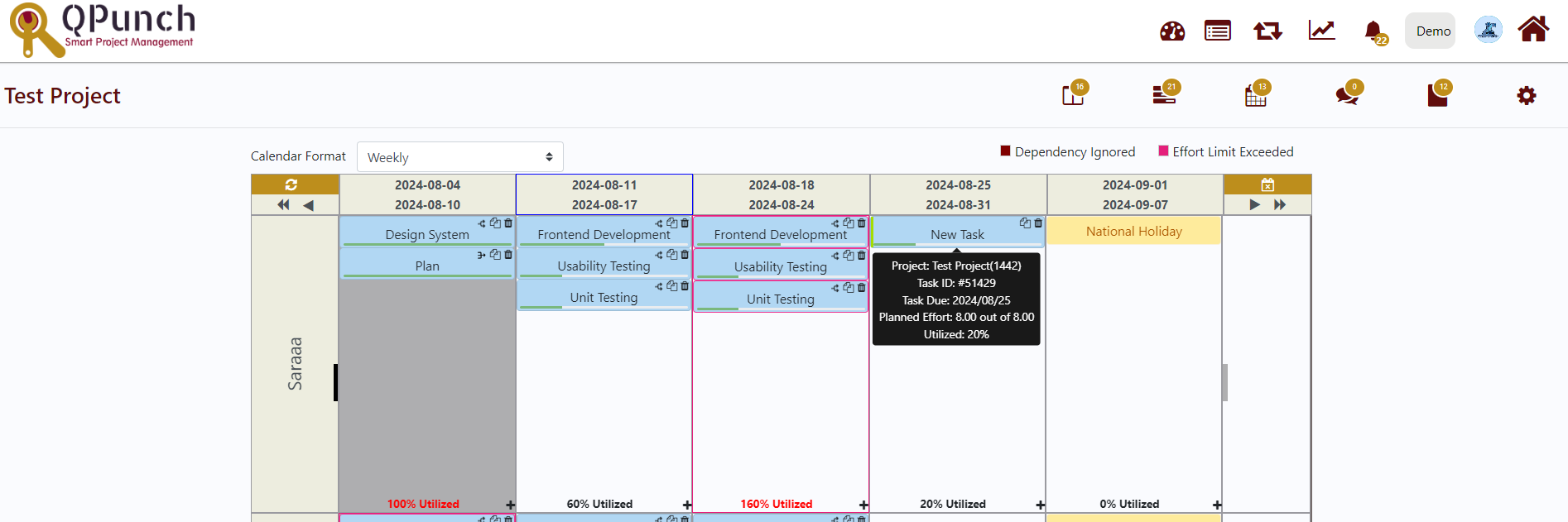Skip forward multiple weeks with double arrow
Image resolution: width=1568 pixels, height=522 pixels.
pyautogui.click(x=1280, y=205)
